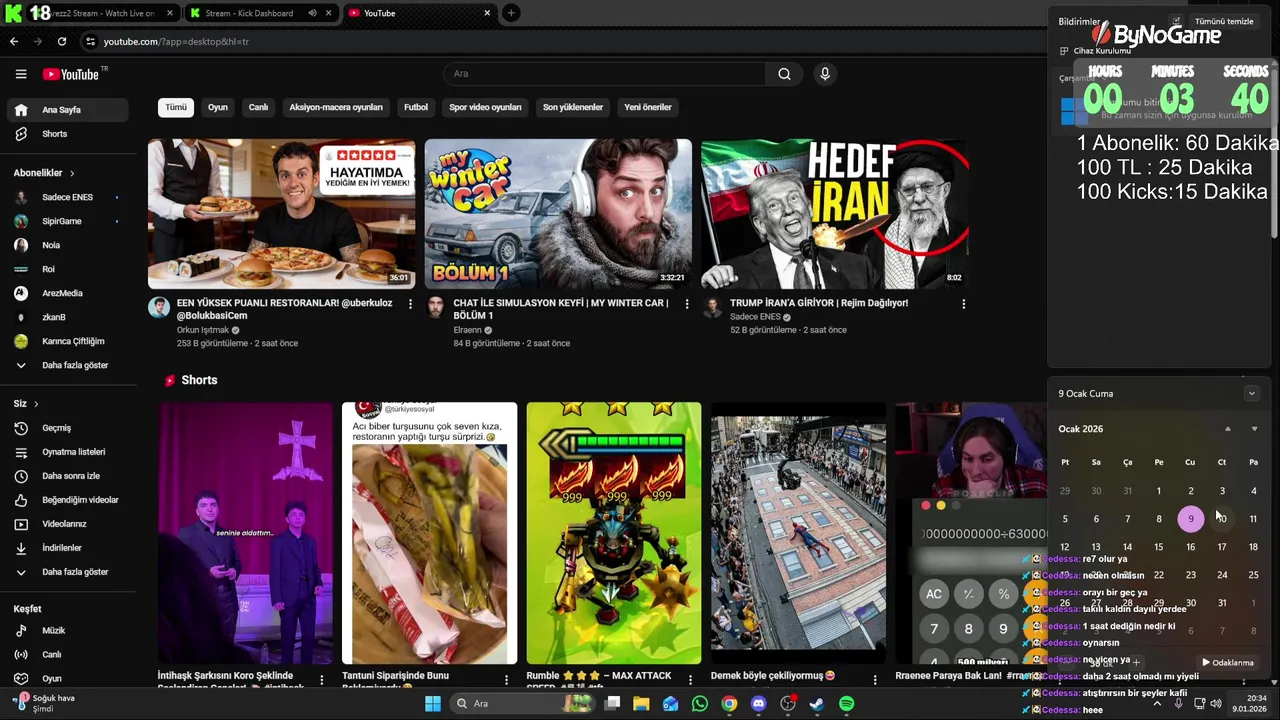Open File Explorer from the taskbar

[x=641, y=704]
